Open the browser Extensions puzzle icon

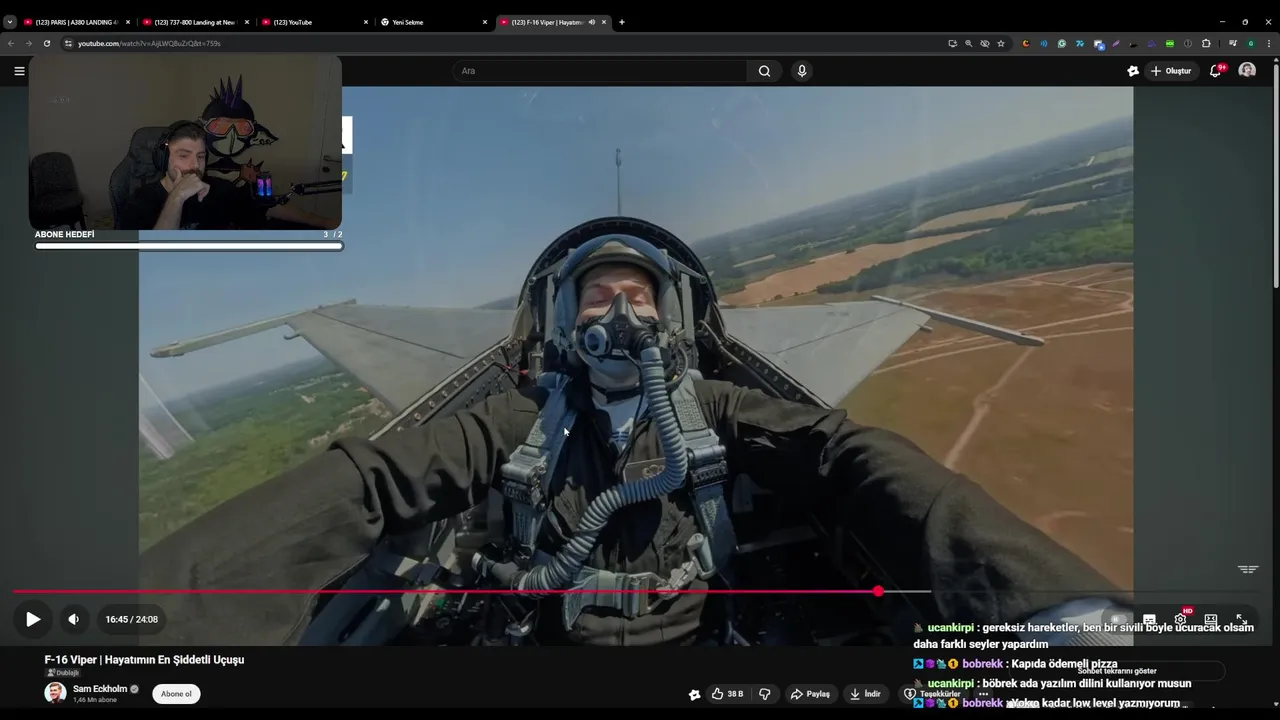click(x=1206, y=43)
